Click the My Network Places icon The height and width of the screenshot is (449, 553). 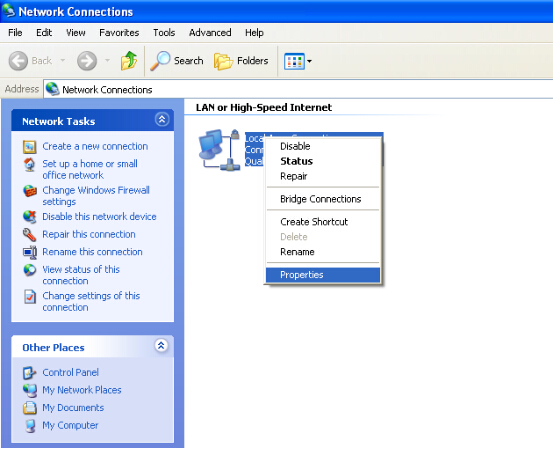(x=30, y=390)
